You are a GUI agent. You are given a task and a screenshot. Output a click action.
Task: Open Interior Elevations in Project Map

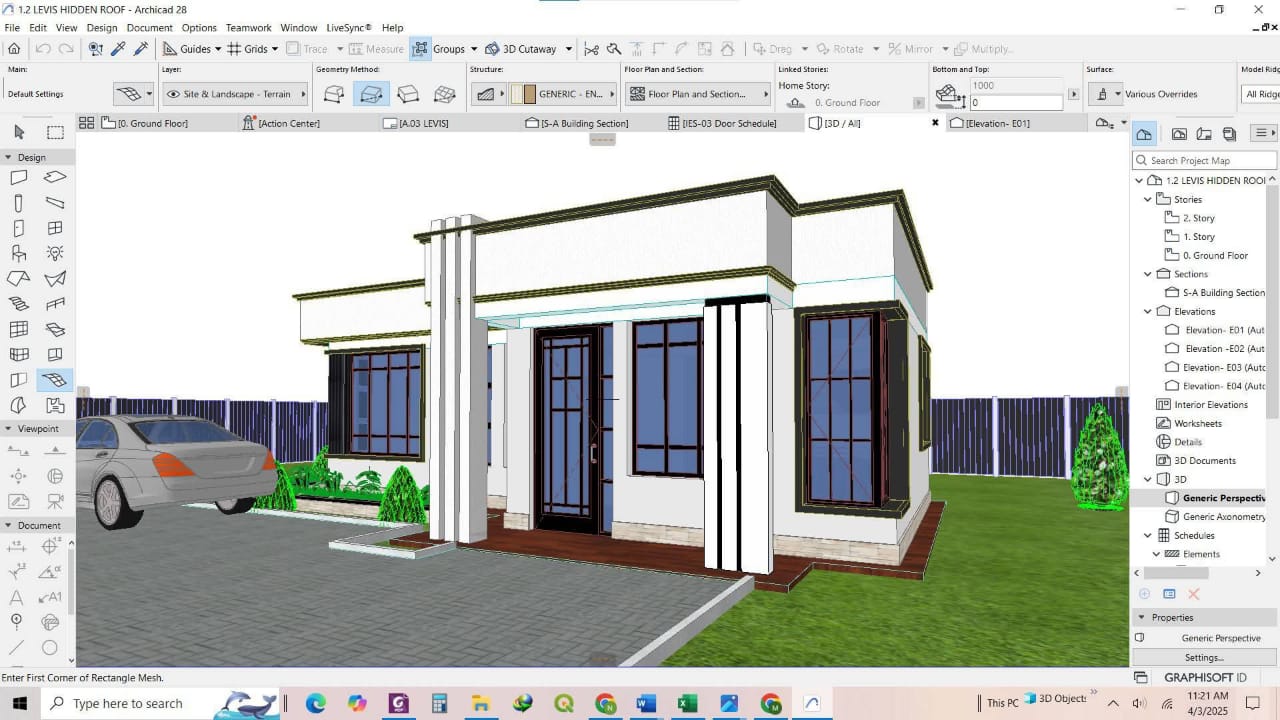[1211, 405]
